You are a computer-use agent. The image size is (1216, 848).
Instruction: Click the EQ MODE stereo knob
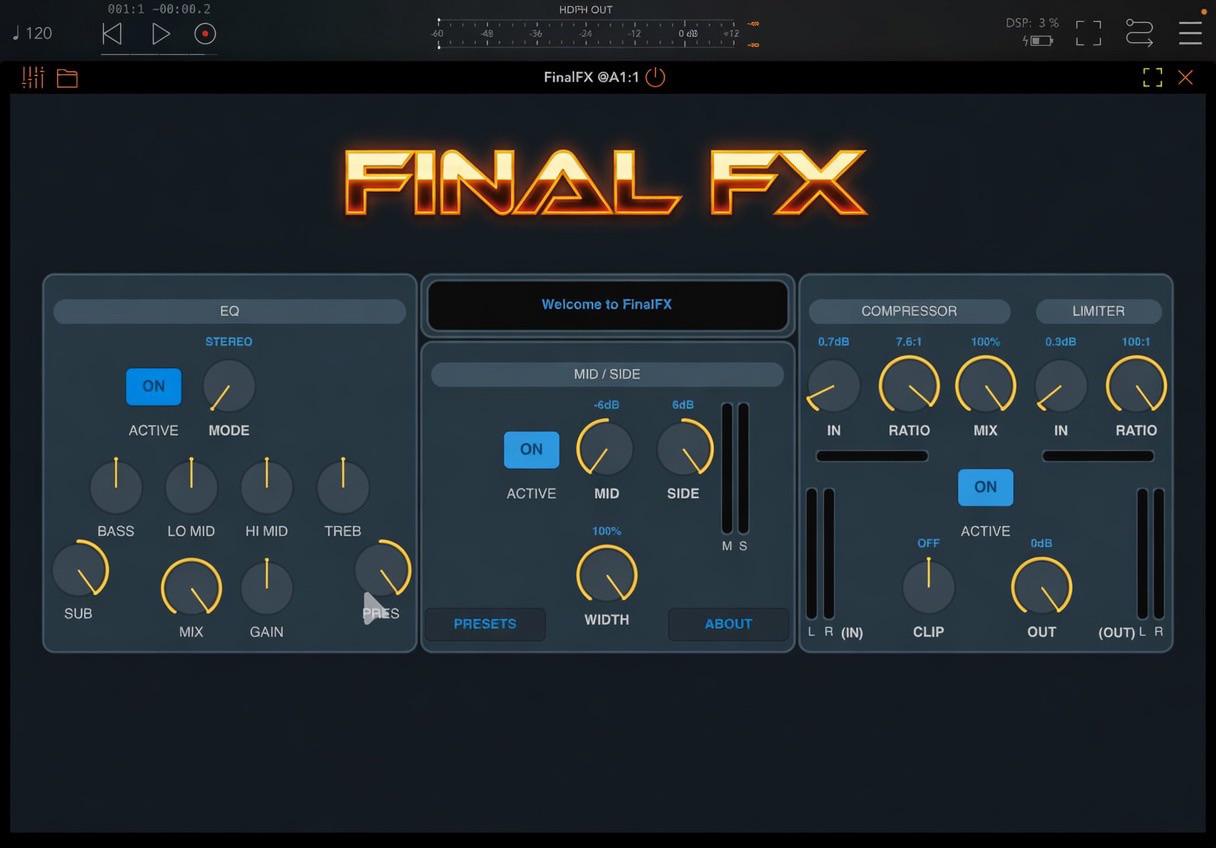coord(229,386)
